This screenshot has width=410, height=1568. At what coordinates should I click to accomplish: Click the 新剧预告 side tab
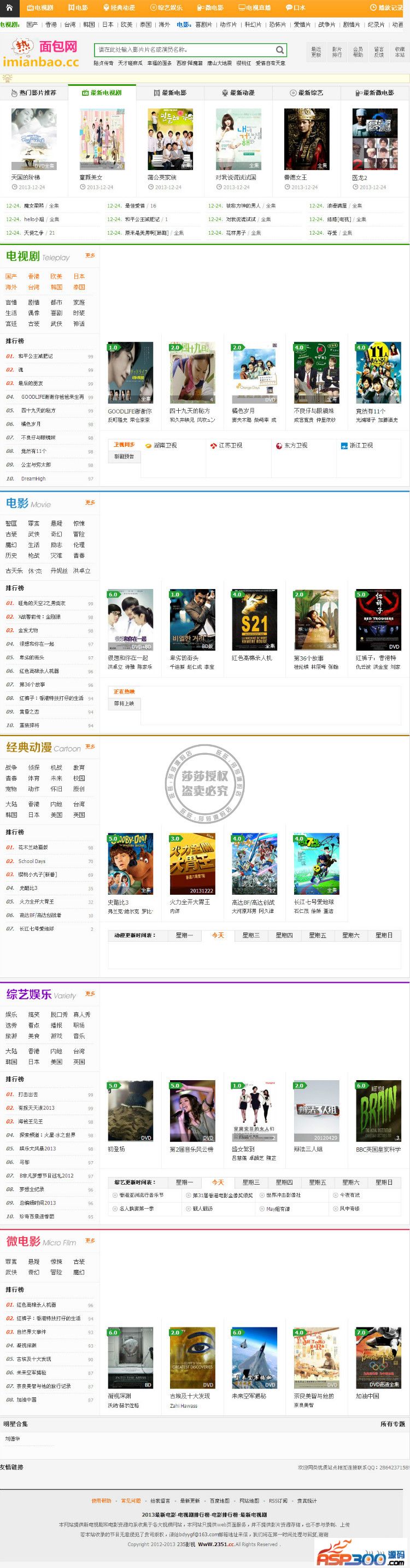coord(124,457)
